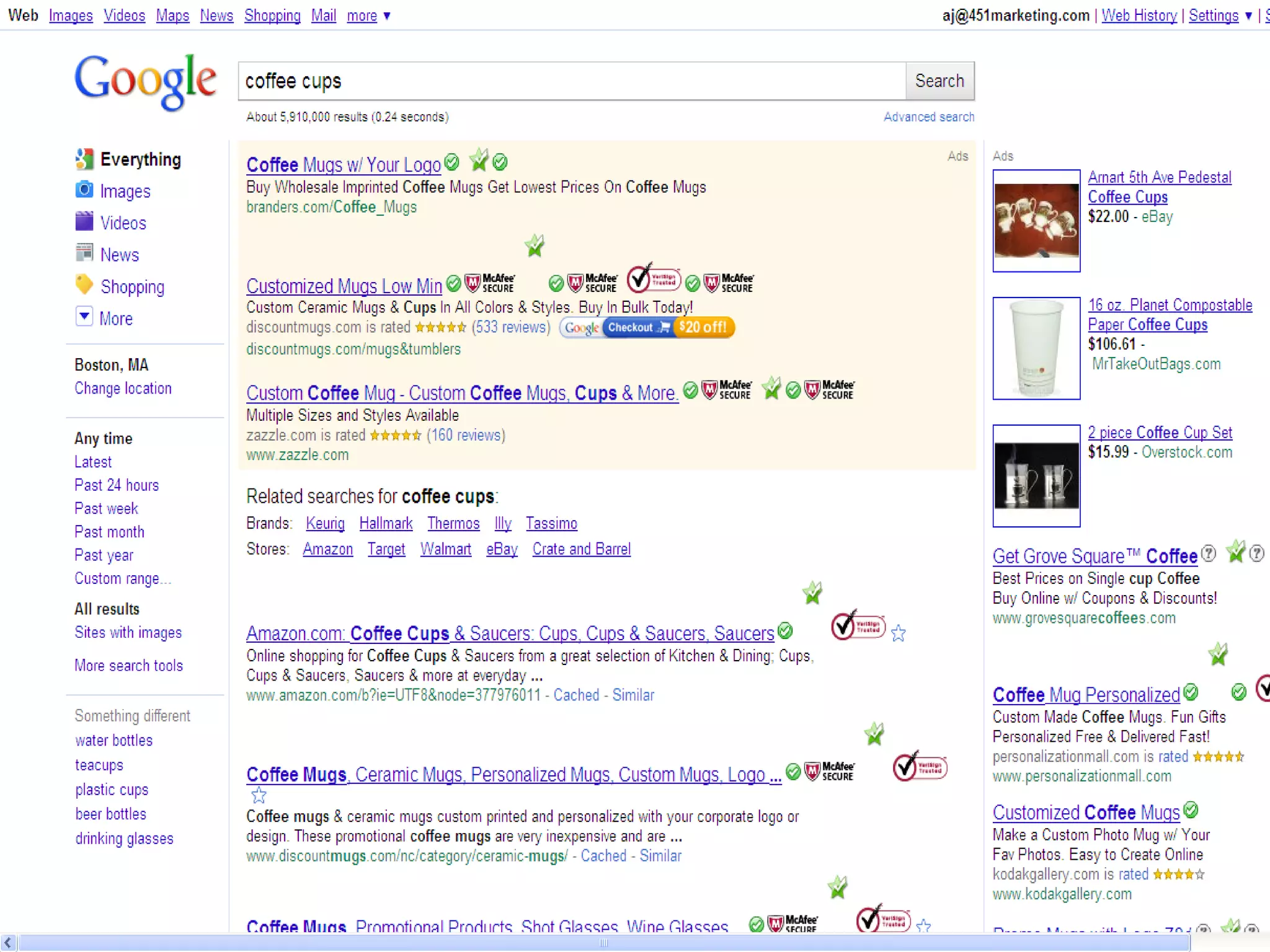Click the Shopping tag icon in sidebar
This screenshot has height=952, width=1270.
[x=84, y=285]
